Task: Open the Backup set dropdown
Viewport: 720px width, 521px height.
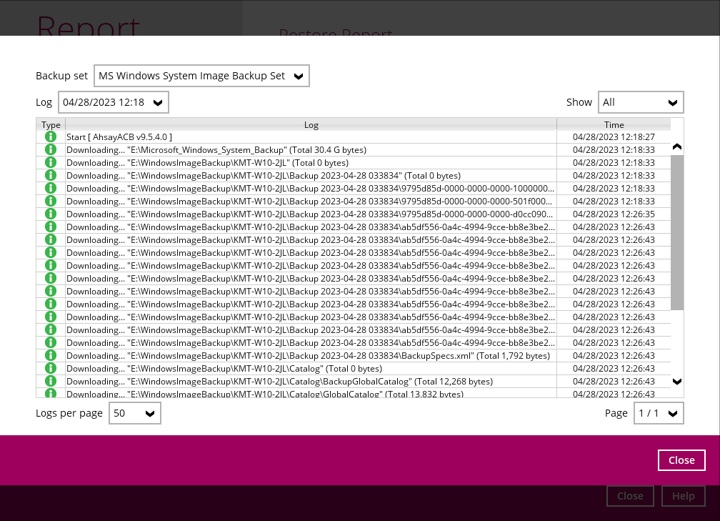Action: [201, 76]
